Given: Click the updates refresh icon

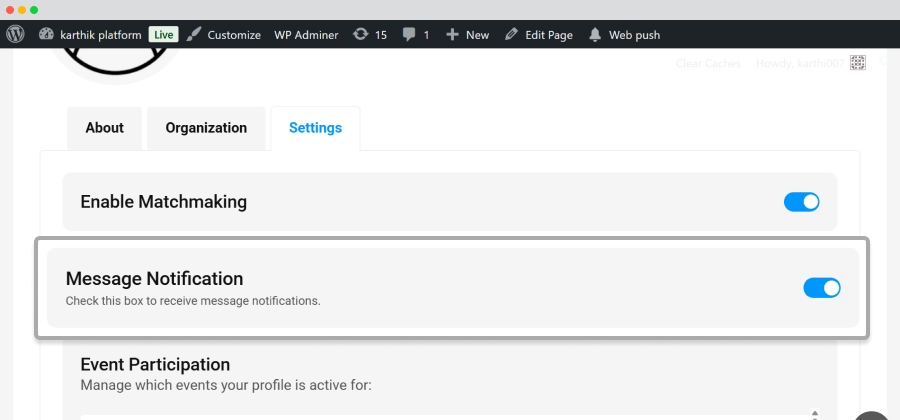Looking at the screenshot, I should (360, 34).
